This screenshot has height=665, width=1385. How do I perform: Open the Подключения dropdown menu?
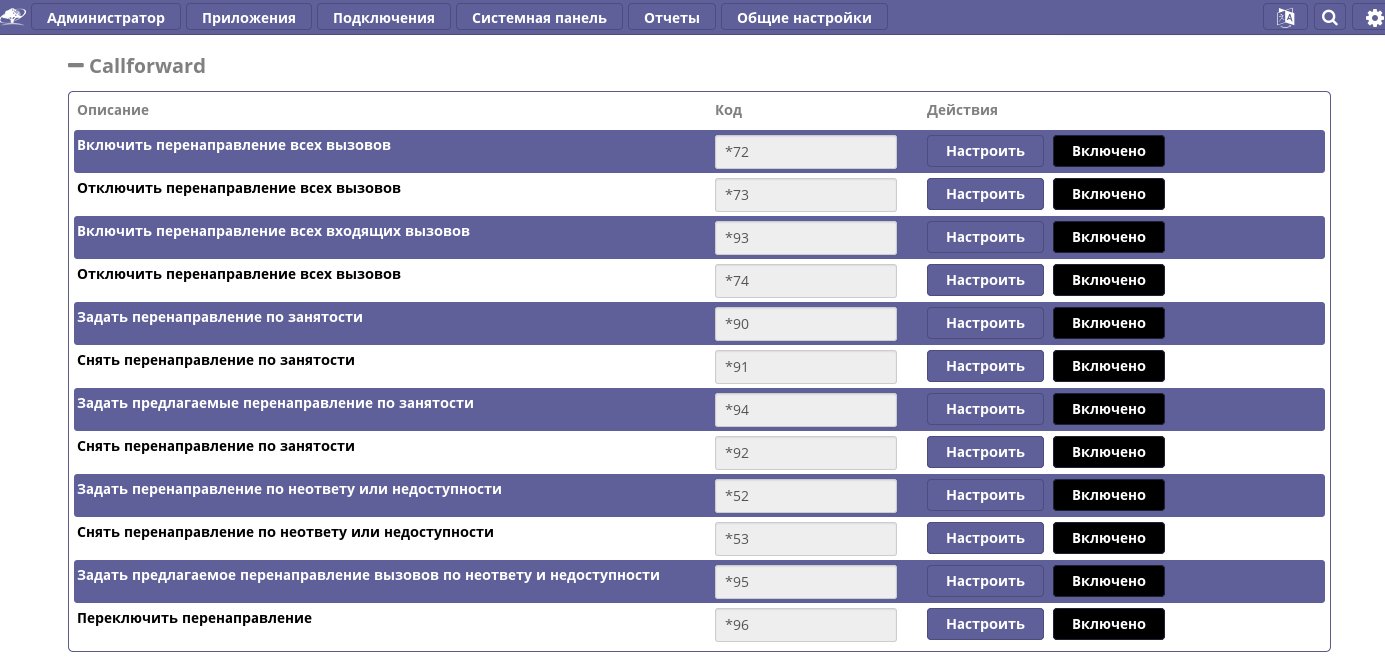click(x=383, y=18)
